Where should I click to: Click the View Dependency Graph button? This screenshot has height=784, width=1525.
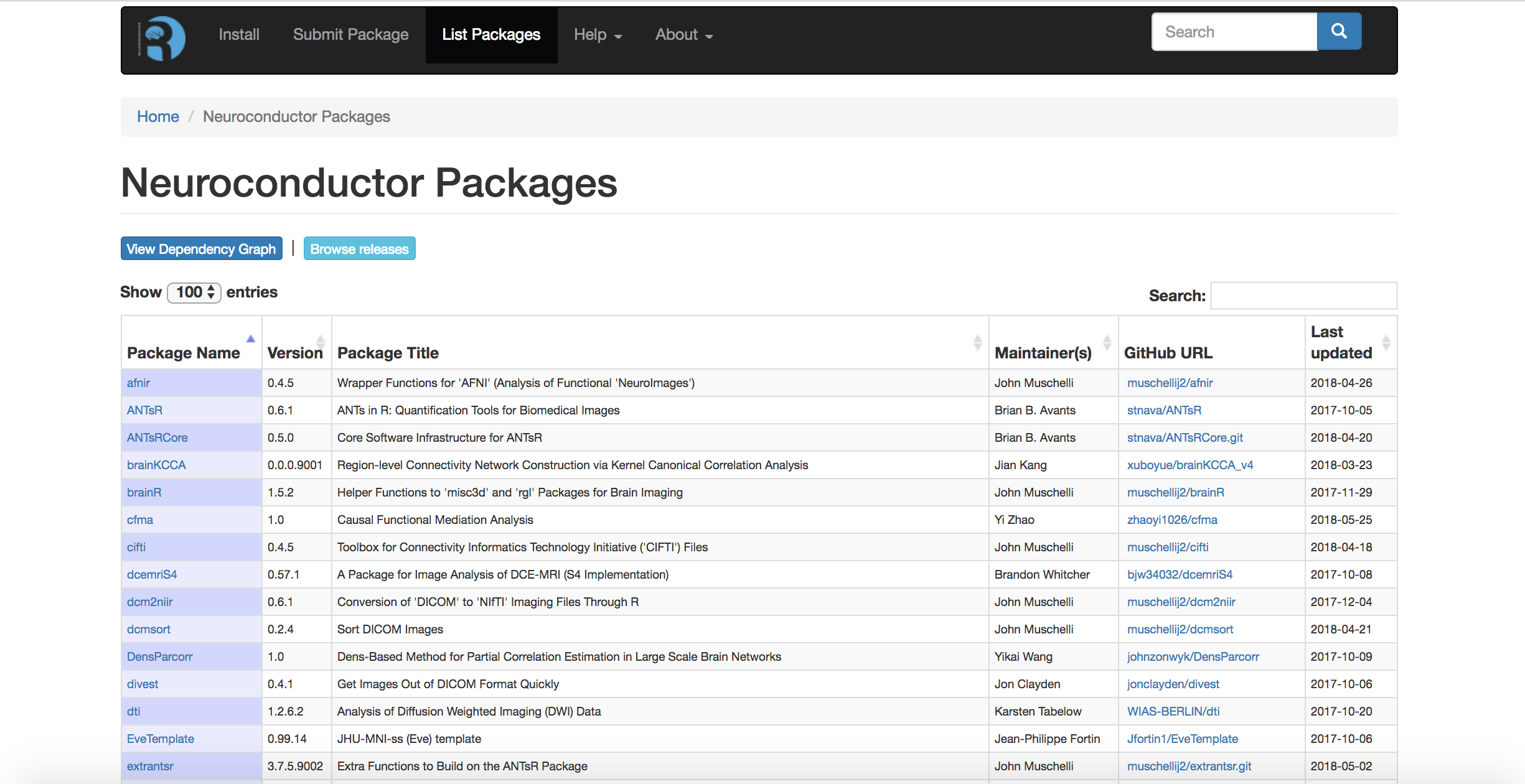[x=201, y=248]
